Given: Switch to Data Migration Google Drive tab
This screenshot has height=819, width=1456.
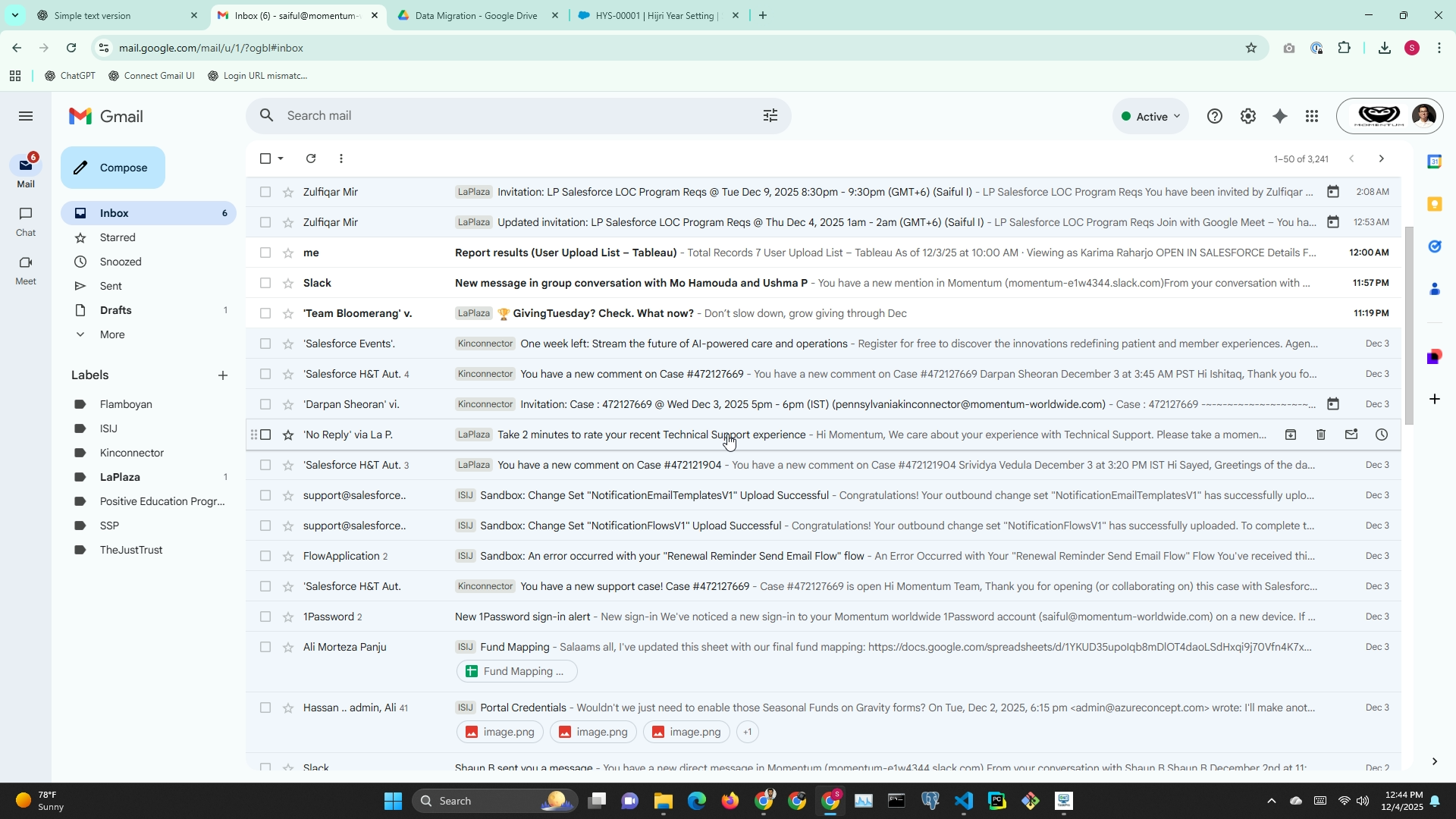Looking at the screenshot, I should (475, 15).
